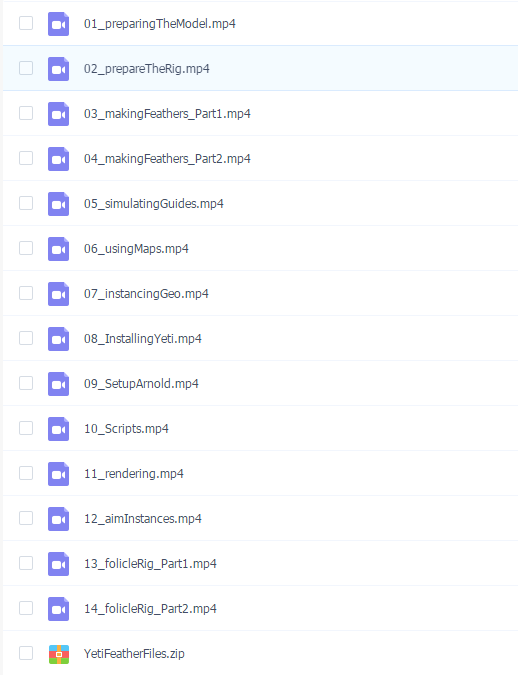Click the video icon next to 07_instancingGeo.mp4
This screenshot has width=518, height=675.
58,294
